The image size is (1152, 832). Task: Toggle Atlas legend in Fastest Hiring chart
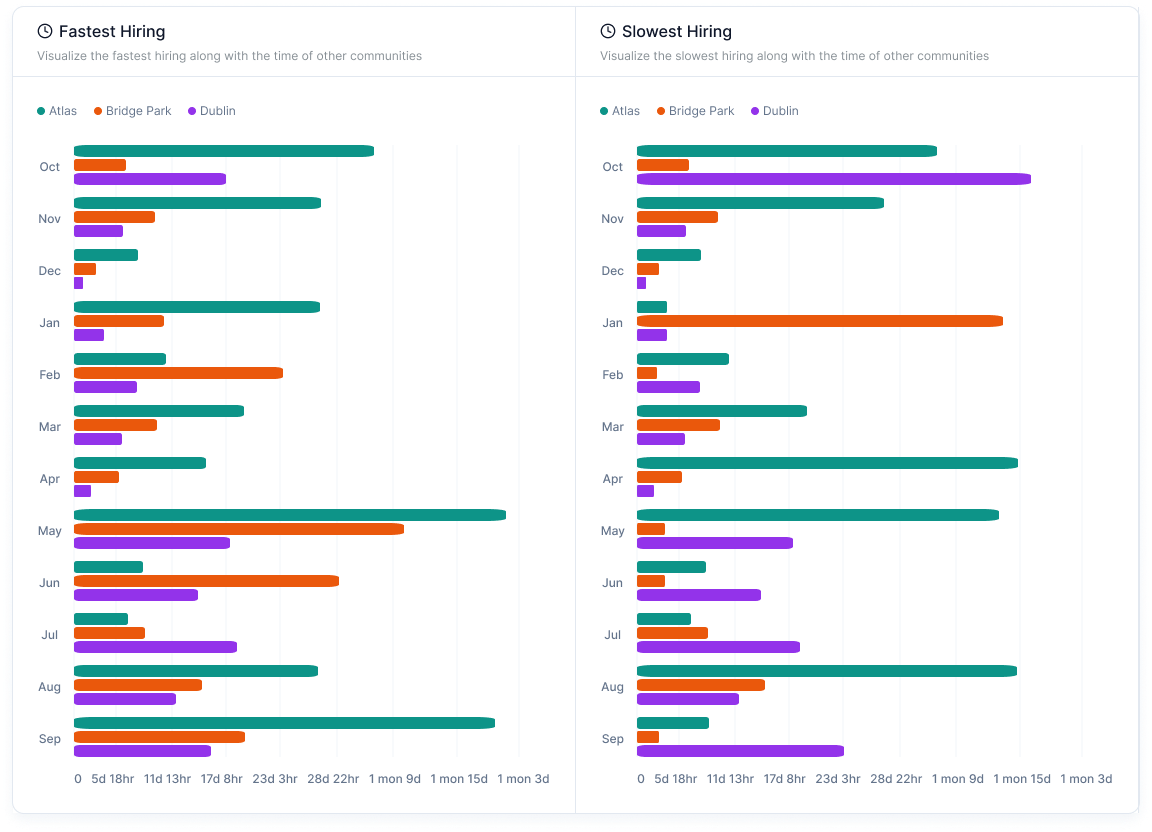(x=57, y=111)
